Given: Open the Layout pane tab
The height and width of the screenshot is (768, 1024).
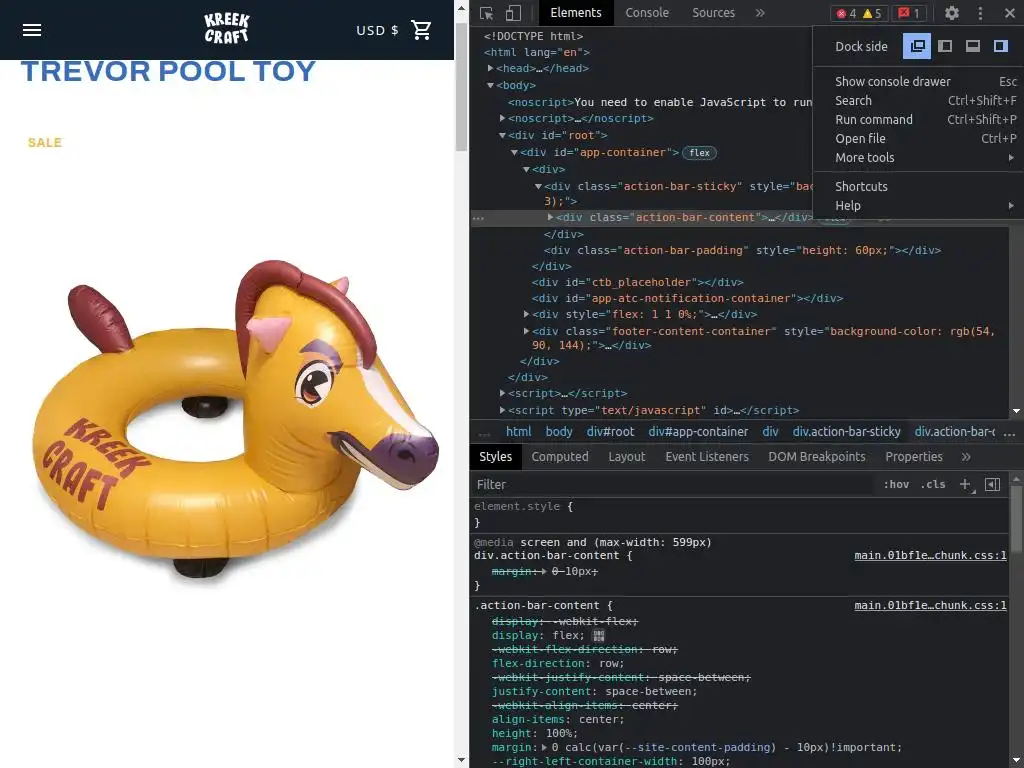Looking at the screenshot, I should pyautogui.click(x=626, y=456).
